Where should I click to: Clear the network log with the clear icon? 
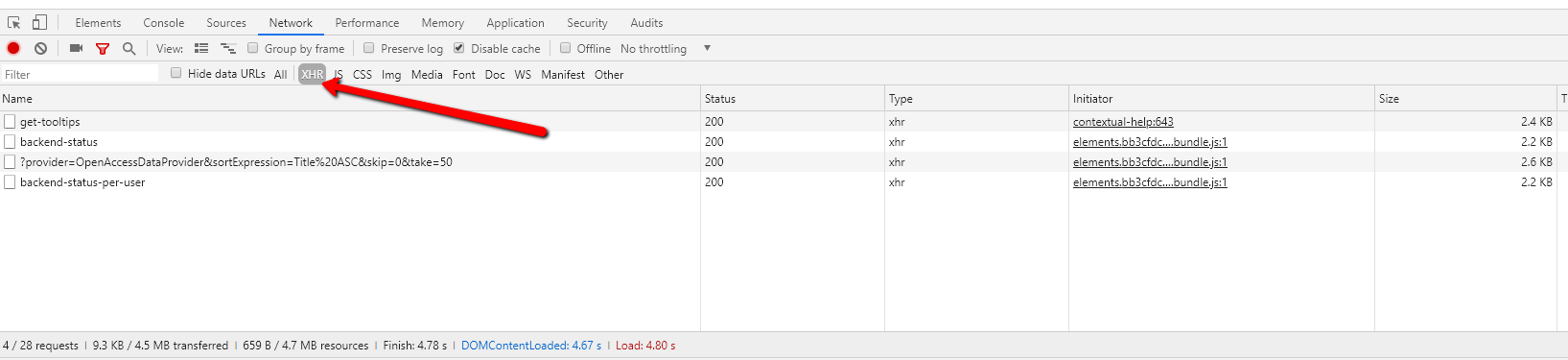(x=40, y=48)
